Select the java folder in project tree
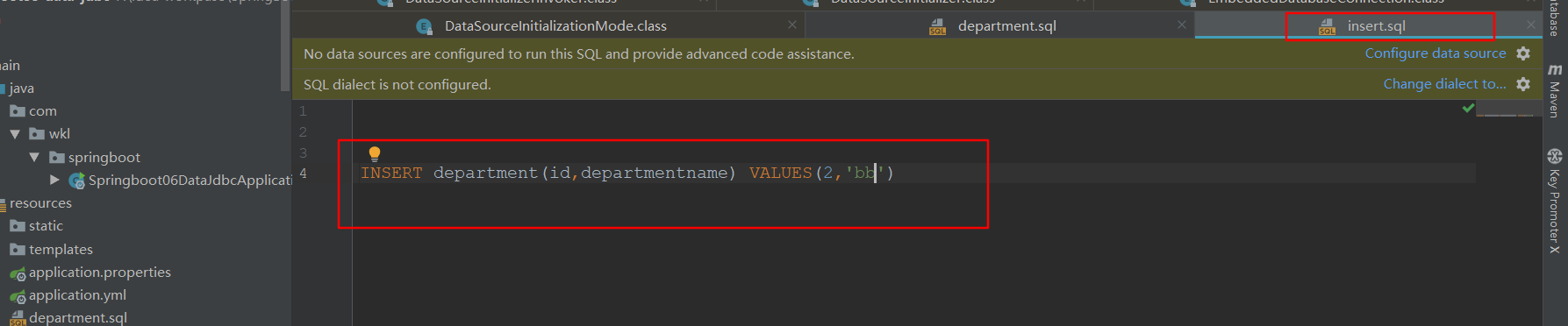Image resolution: width=1568 pixels, height=326 pixels. pos(22,89)
